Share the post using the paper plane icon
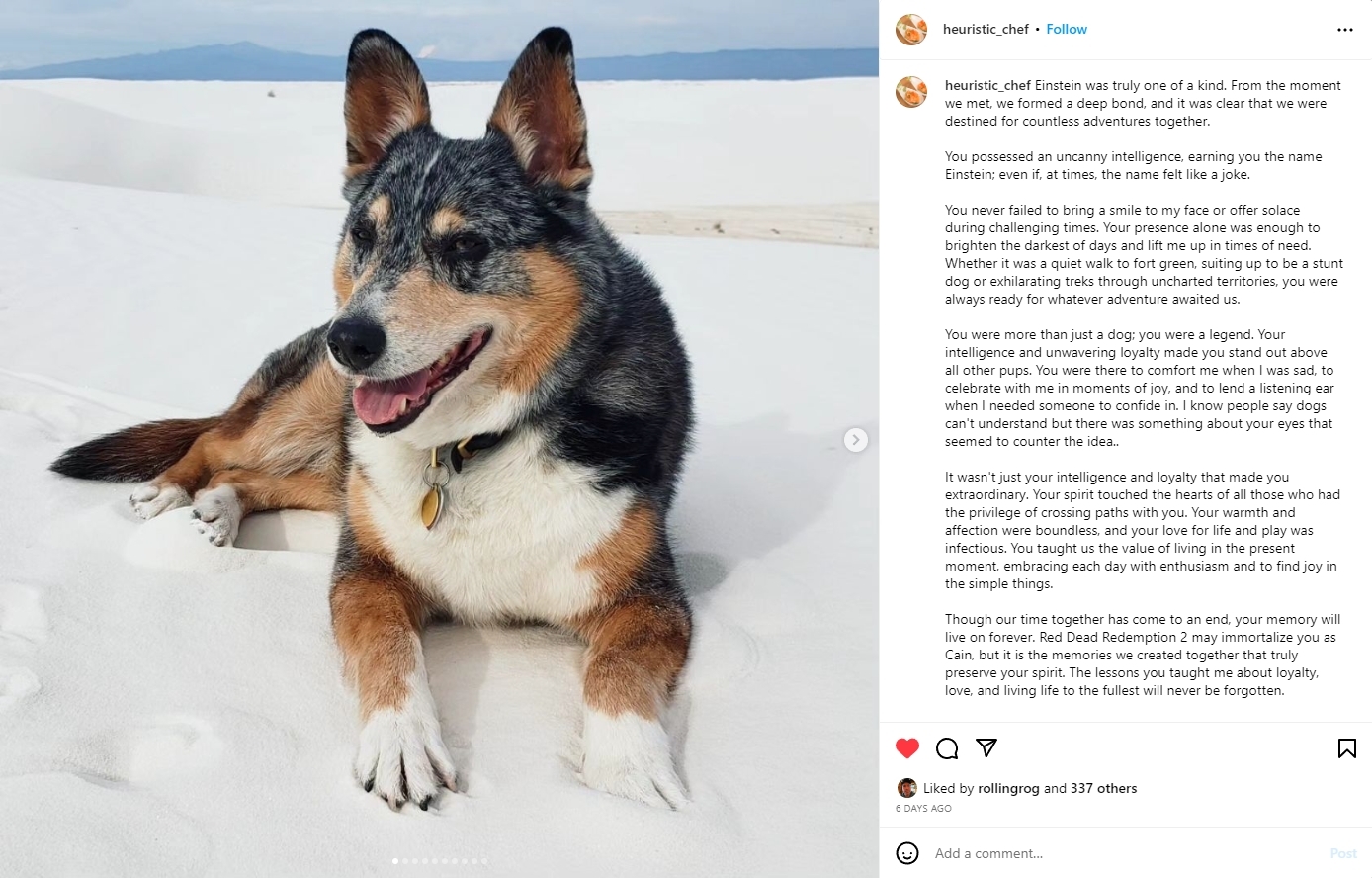This screenshot has width=1372, height=878. [986, 747]
